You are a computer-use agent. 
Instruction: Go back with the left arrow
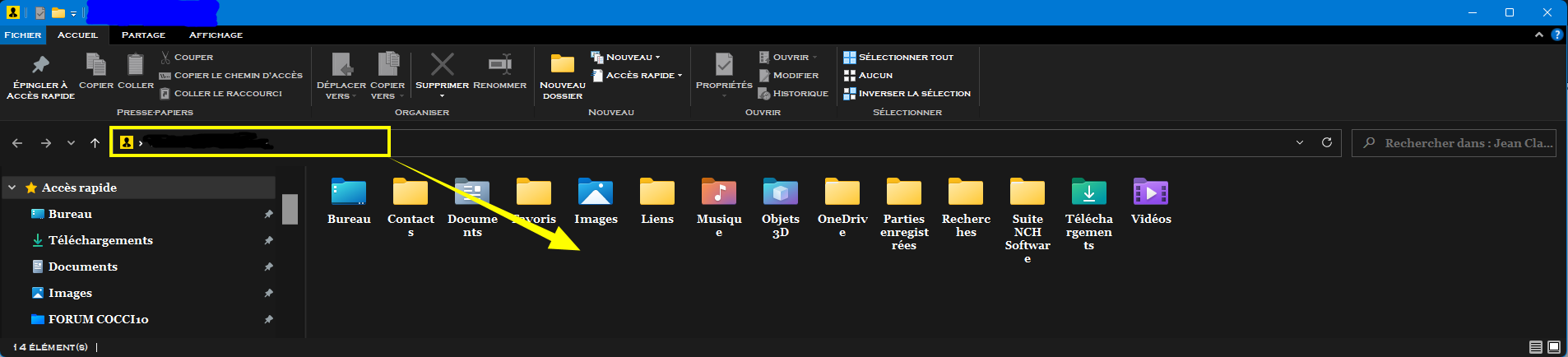(17, 143)
